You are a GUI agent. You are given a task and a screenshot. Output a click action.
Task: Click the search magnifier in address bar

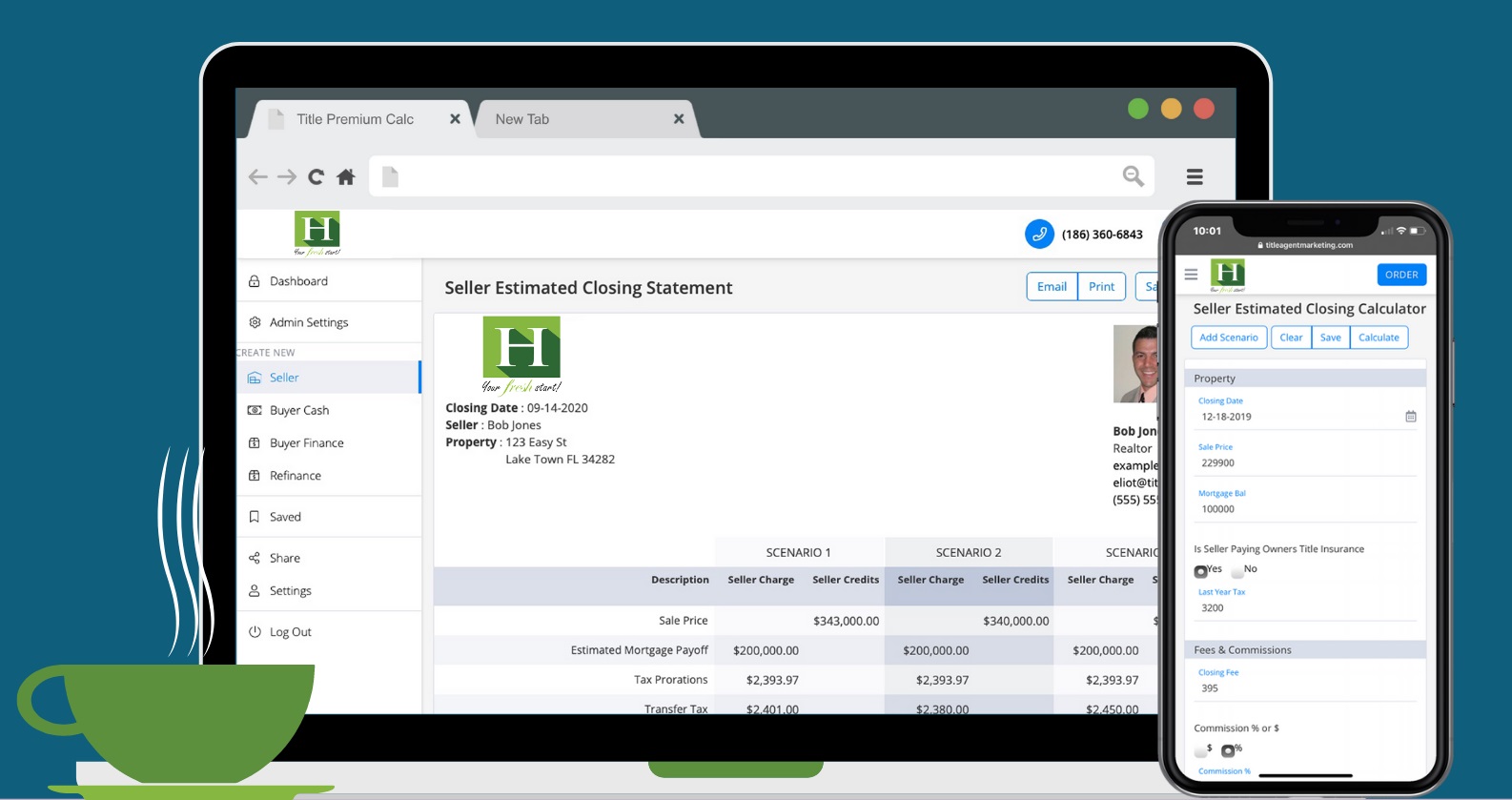1133,175
